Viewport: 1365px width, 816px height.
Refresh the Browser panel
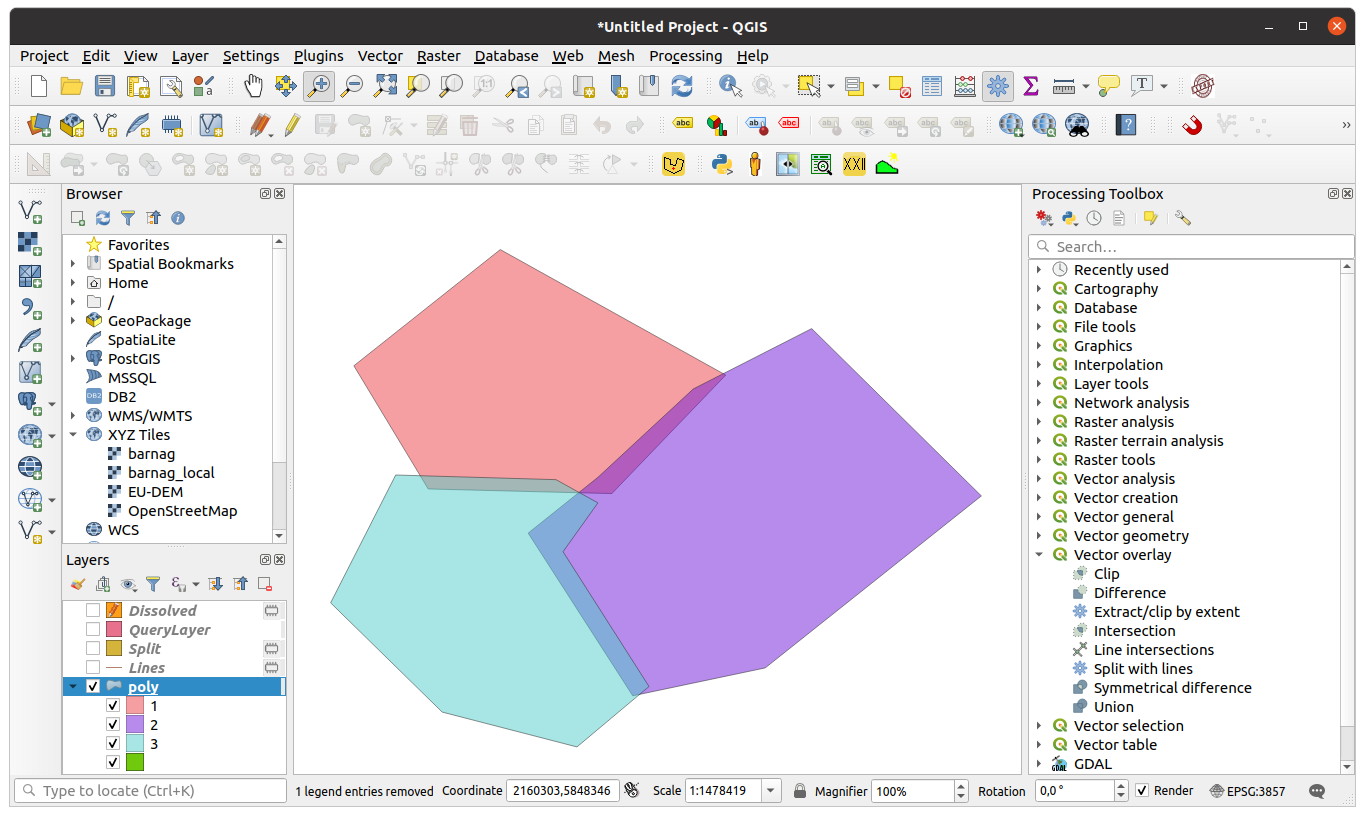pyautogui.click(x=103, y=218)
